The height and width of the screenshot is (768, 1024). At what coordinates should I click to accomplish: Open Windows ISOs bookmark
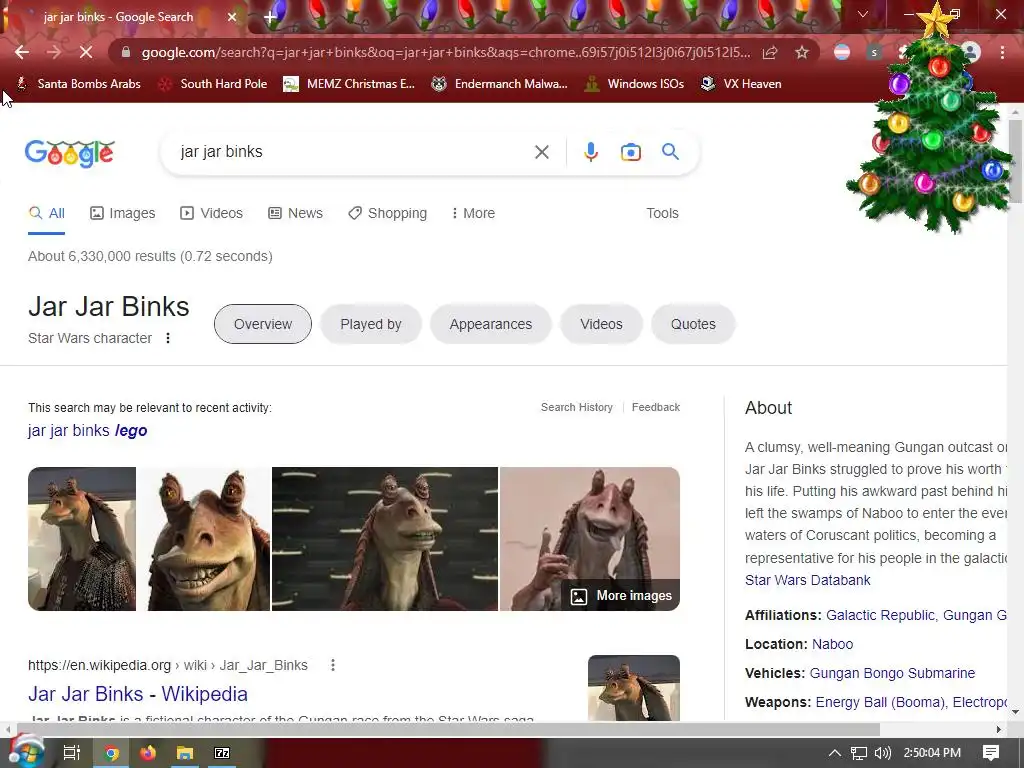click(x=634, y=84)
